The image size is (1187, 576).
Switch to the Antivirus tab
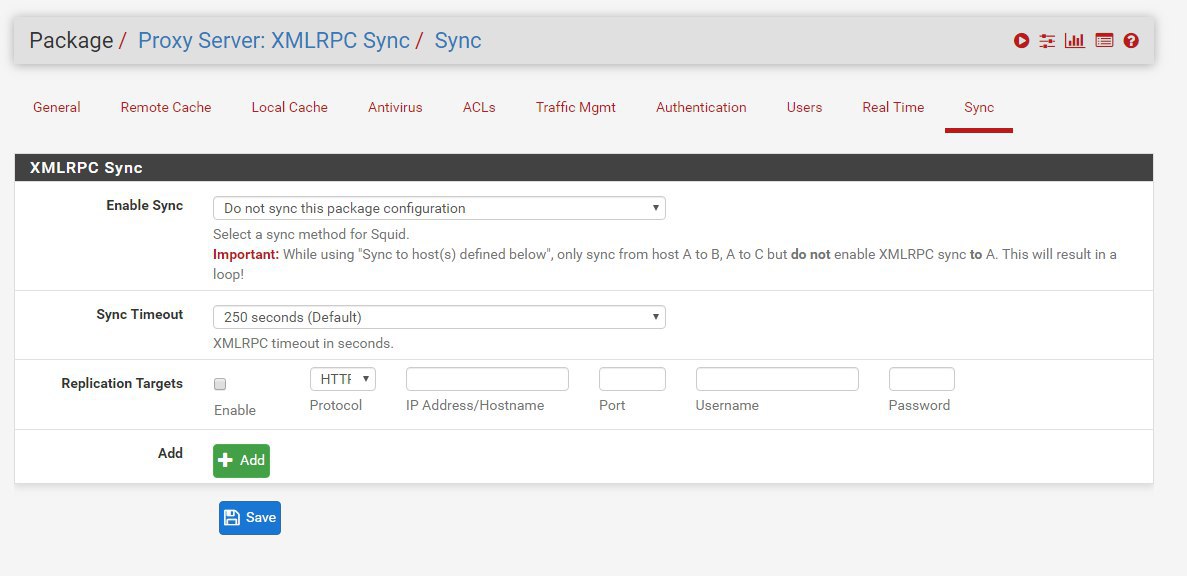coord(395,107)
